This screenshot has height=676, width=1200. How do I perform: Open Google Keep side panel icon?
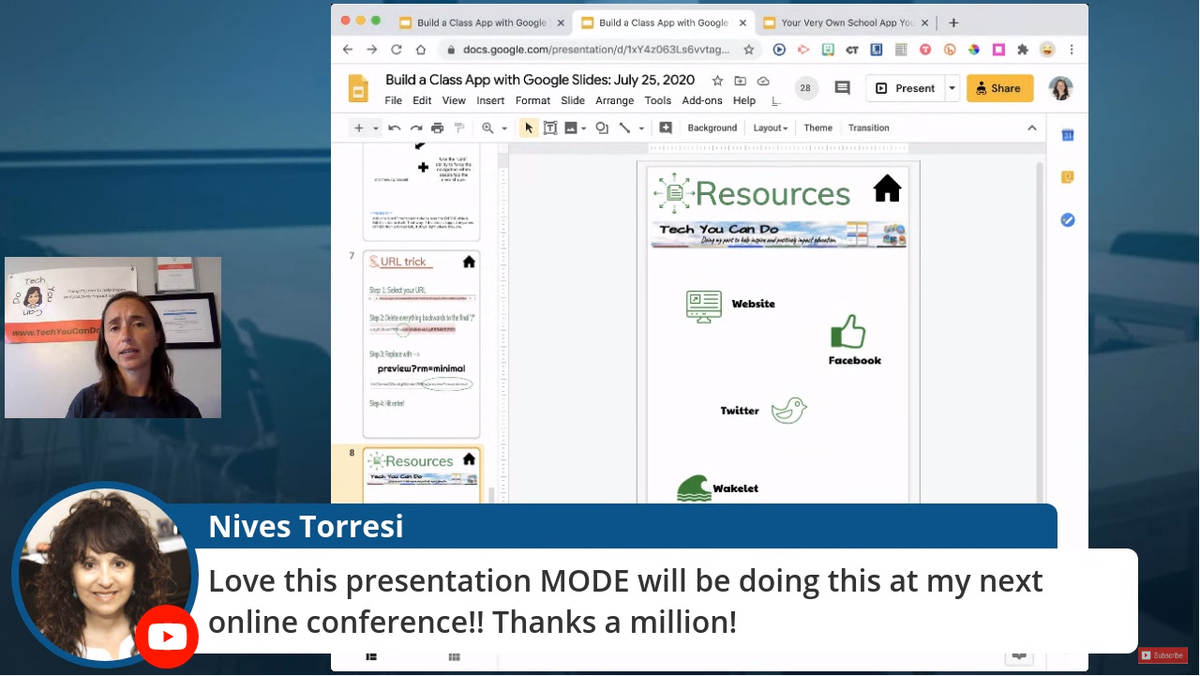click(1067, 177)
